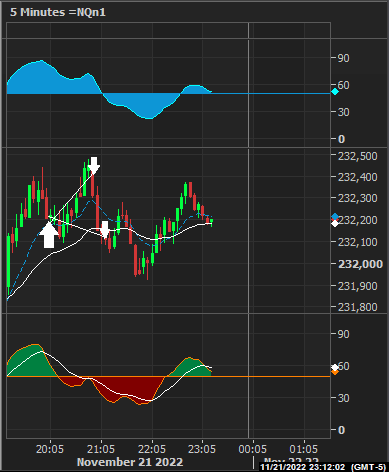Click the 21:05 time axis label

(101, 449)
